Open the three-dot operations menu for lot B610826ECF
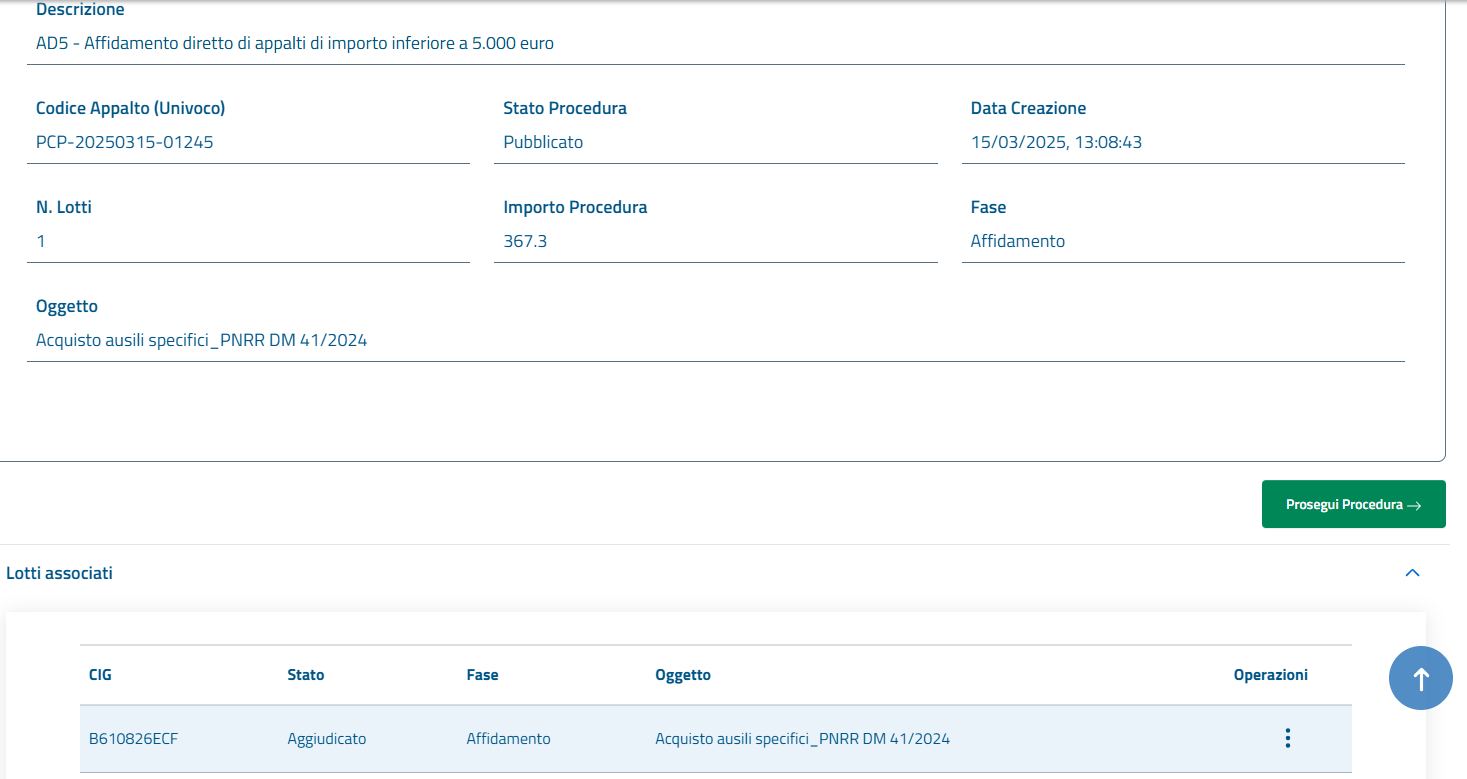Screen dimensions: 1467x779 1287,738
